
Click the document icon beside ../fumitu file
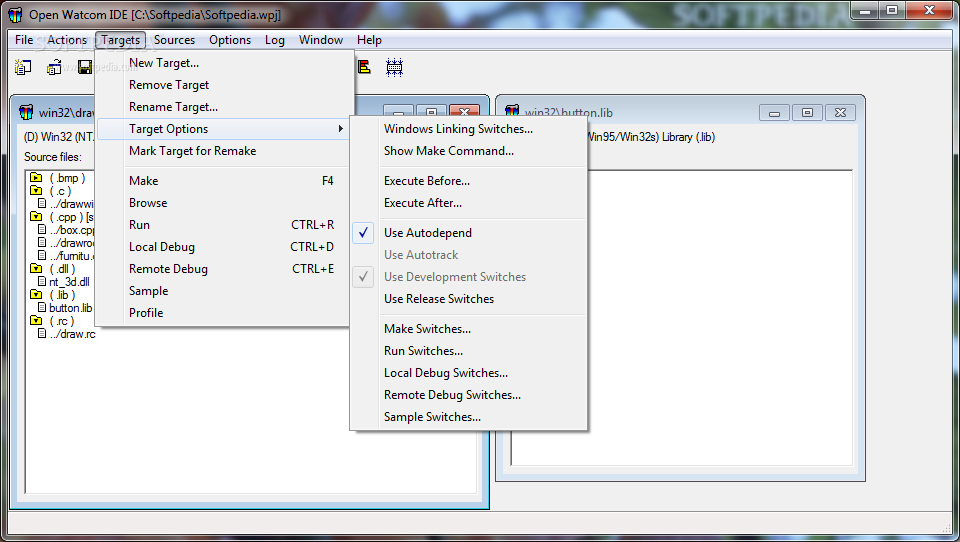click(42, 255)
